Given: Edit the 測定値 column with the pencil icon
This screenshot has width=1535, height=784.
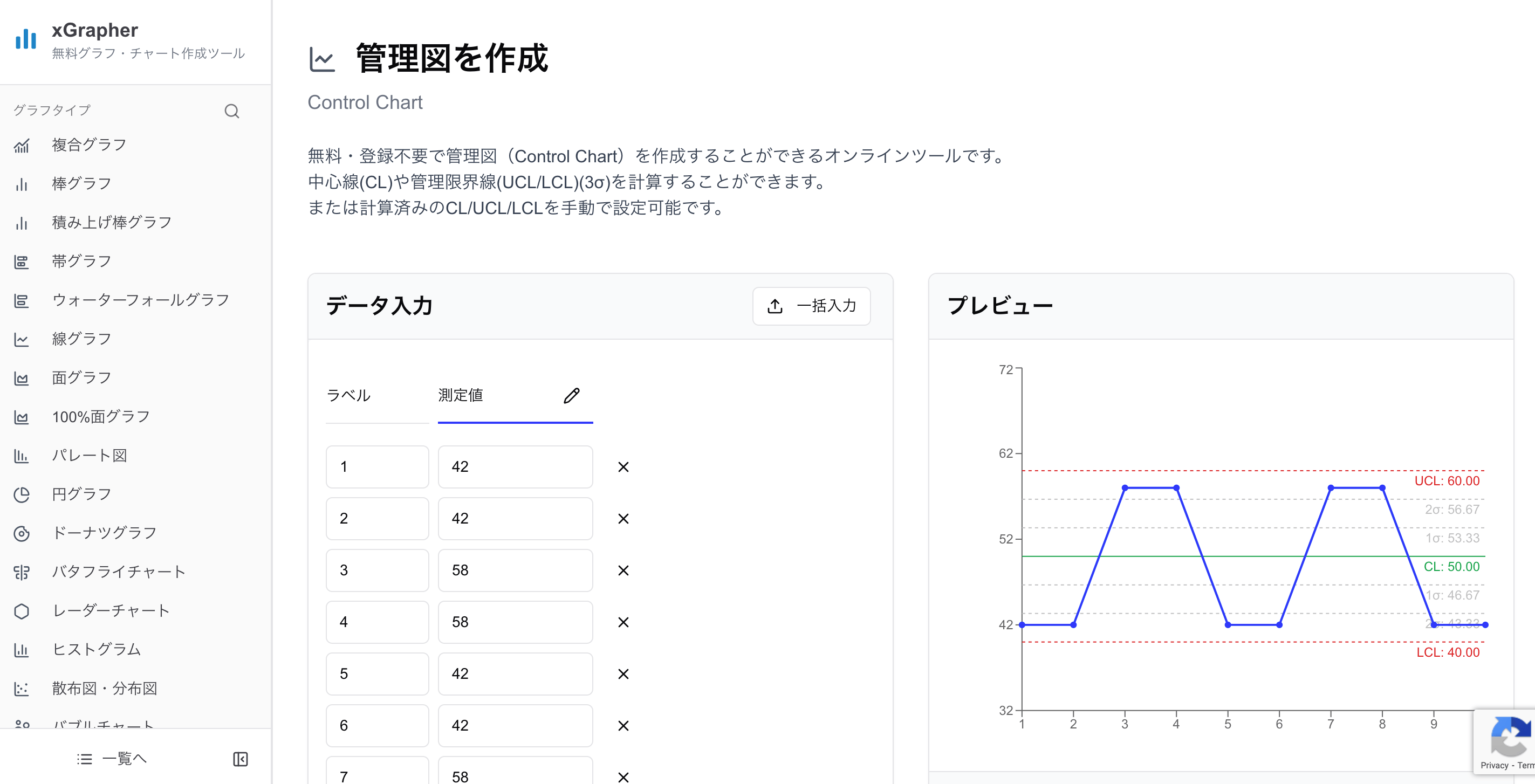Looking at the screenshot, I should click(572, 395).
